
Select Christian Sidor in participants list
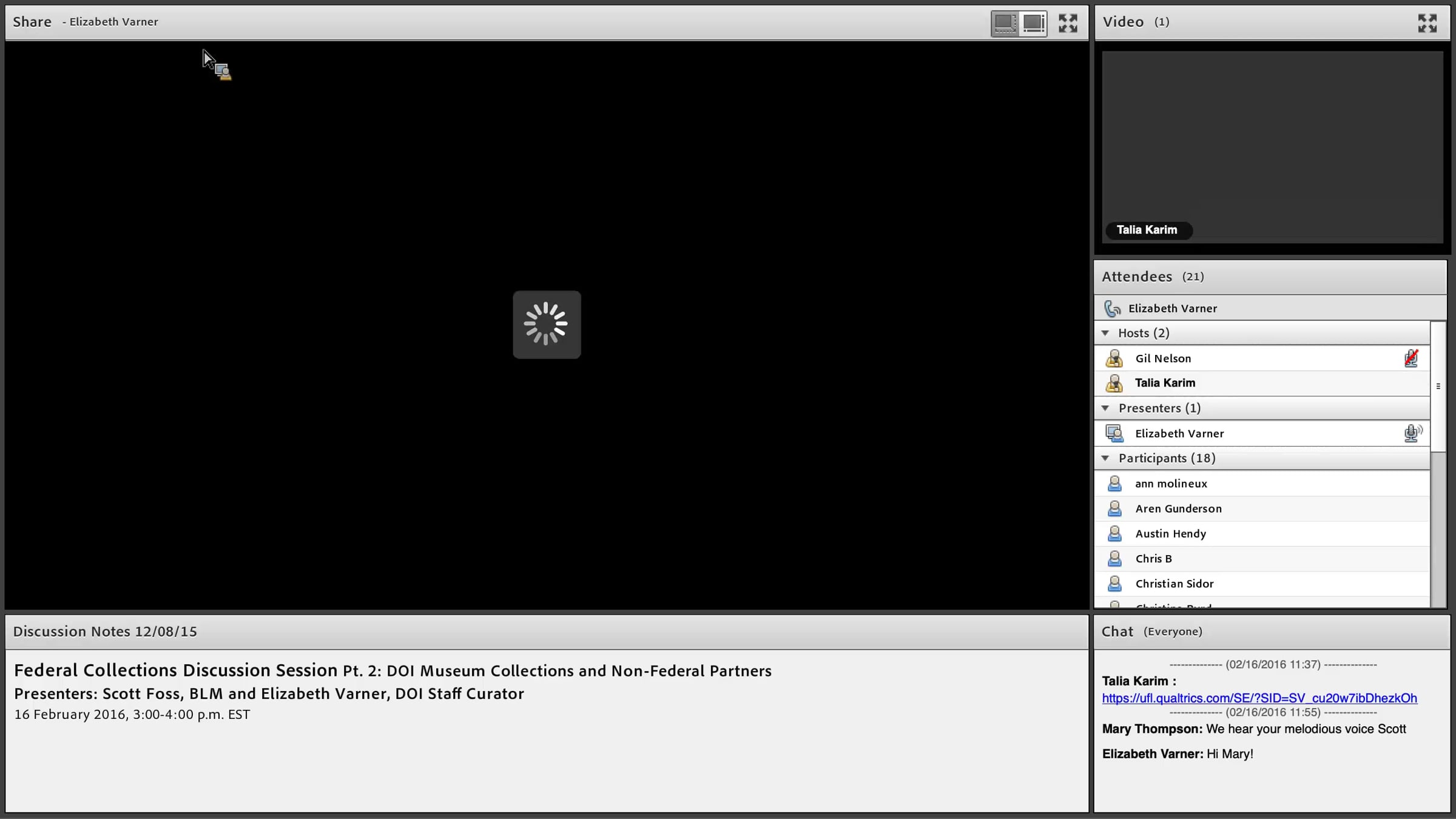pos(1175,584)
